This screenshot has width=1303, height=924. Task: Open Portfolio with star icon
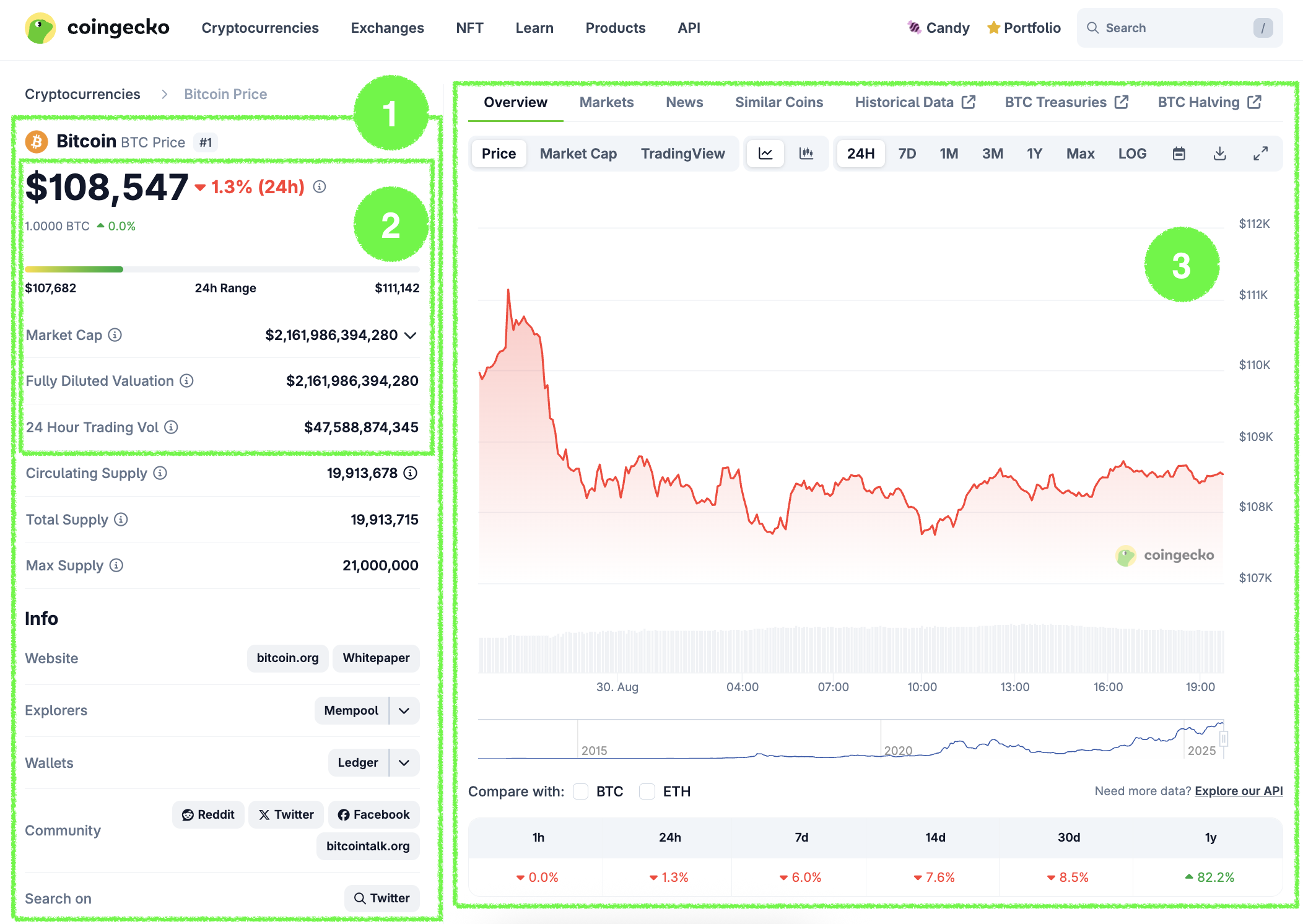click(1024, 28)
